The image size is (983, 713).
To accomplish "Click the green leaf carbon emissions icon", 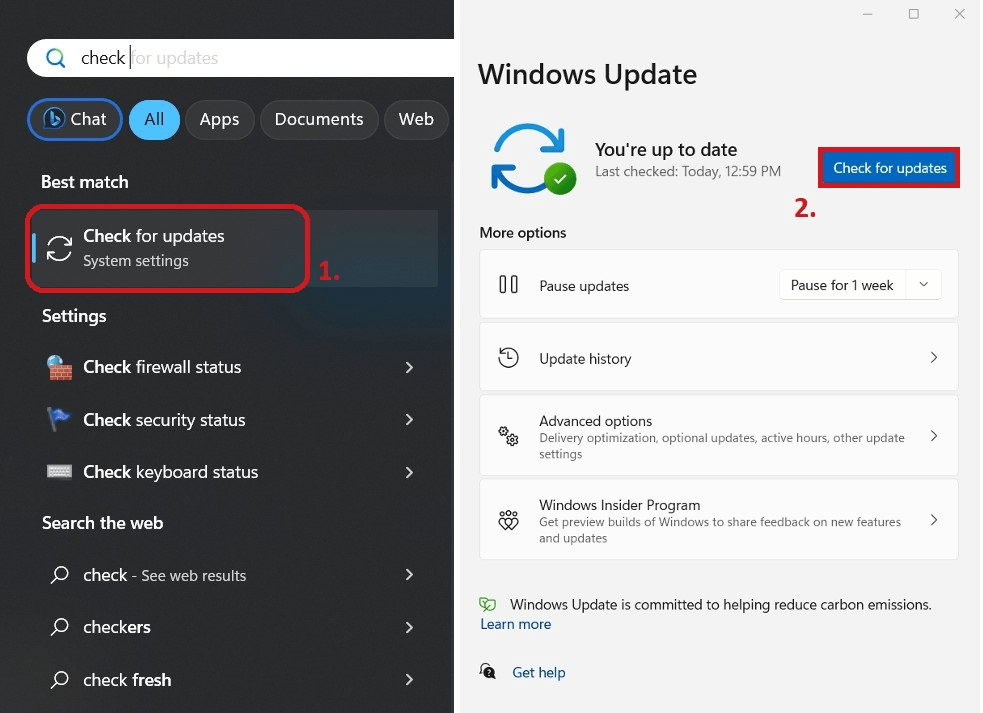I will coord(488,604).
